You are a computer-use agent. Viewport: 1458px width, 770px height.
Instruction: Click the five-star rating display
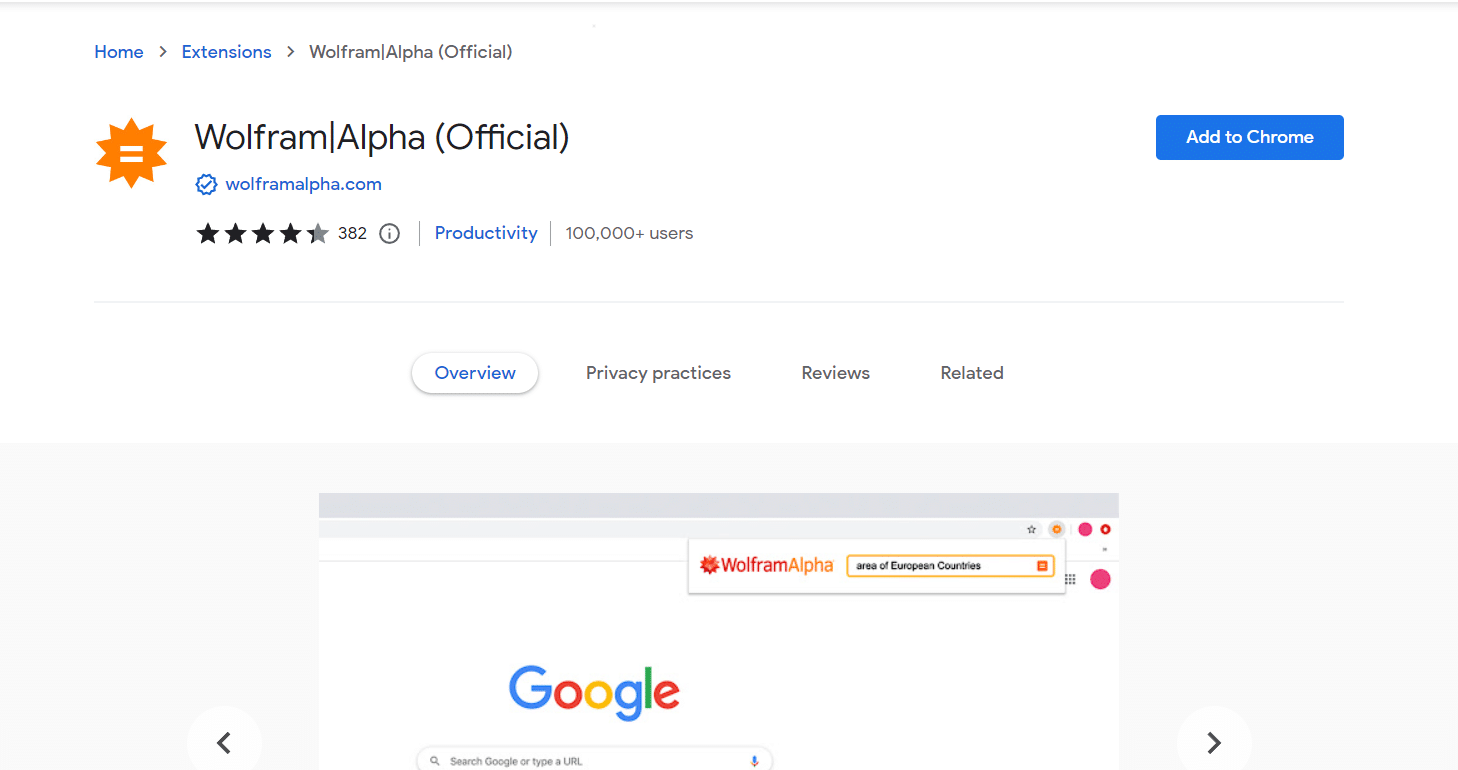pyautogui.click(x=262, y=234)
